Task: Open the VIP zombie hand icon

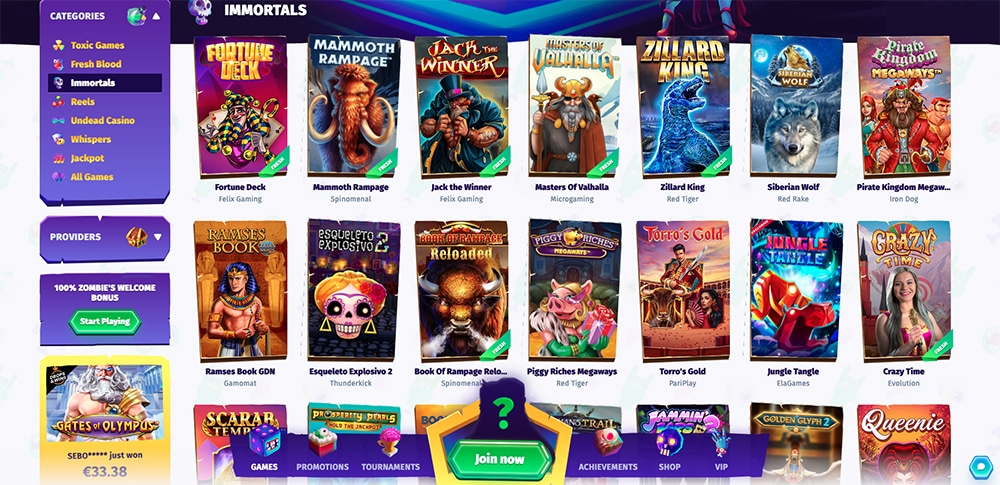Action: 721,442
